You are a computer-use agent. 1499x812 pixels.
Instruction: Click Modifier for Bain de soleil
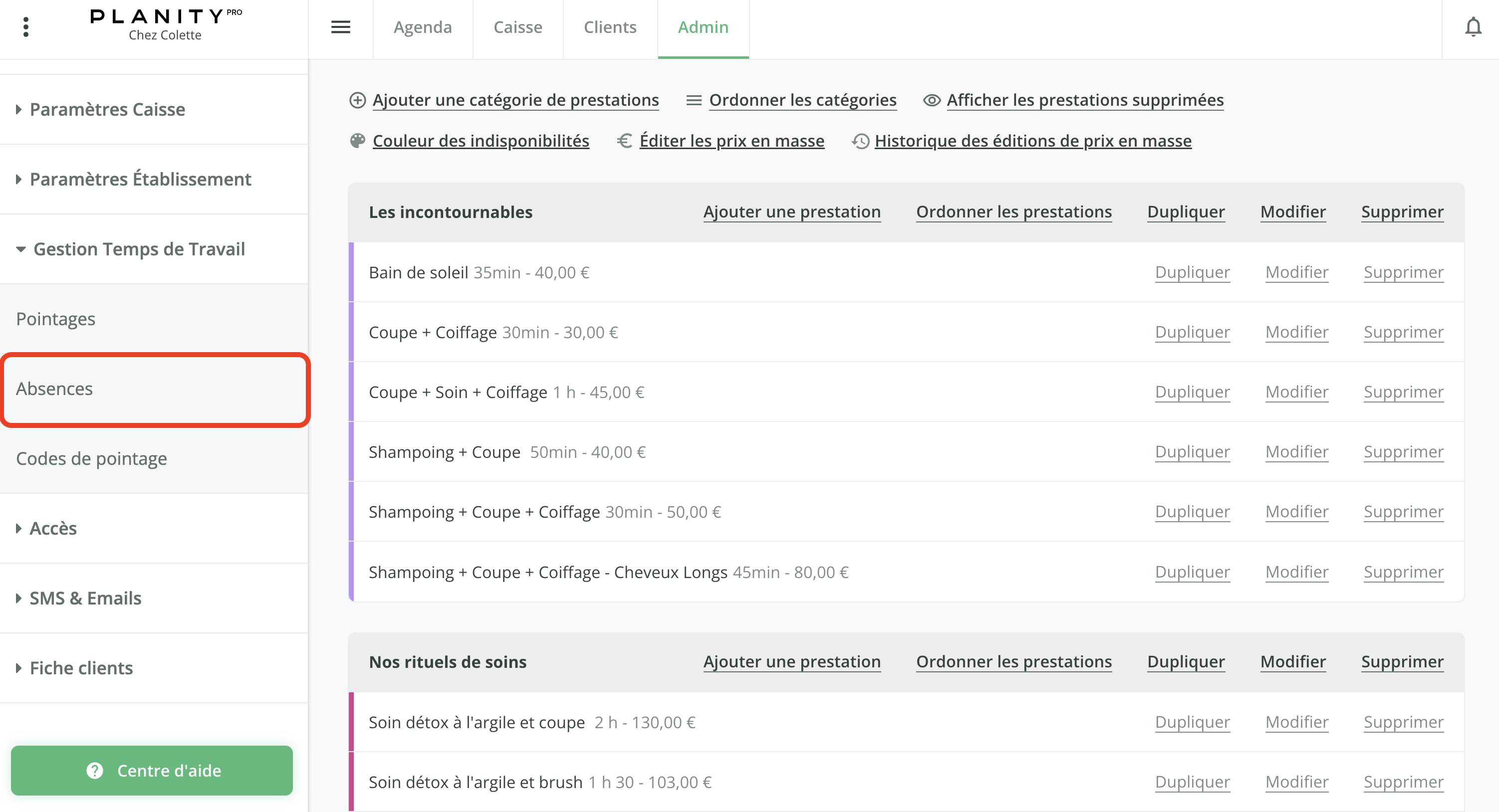tap(1296, 272)
